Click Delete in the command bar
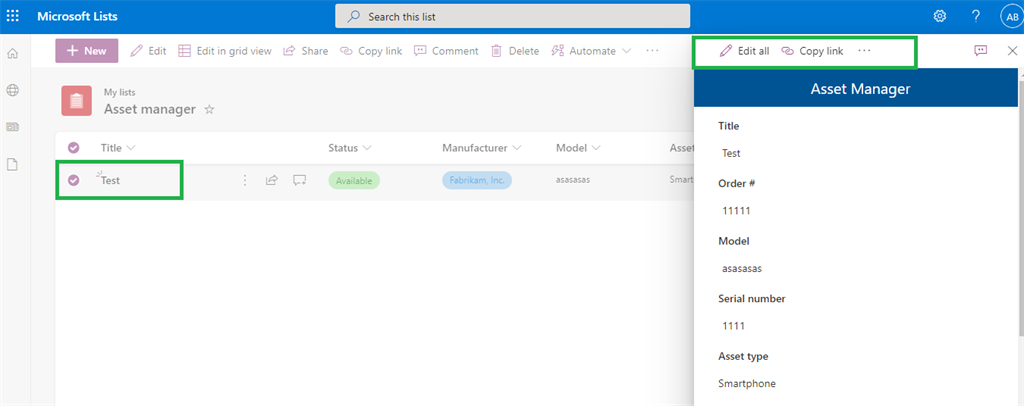Viewport: 1024px width, 406px height. pos(515,51)
